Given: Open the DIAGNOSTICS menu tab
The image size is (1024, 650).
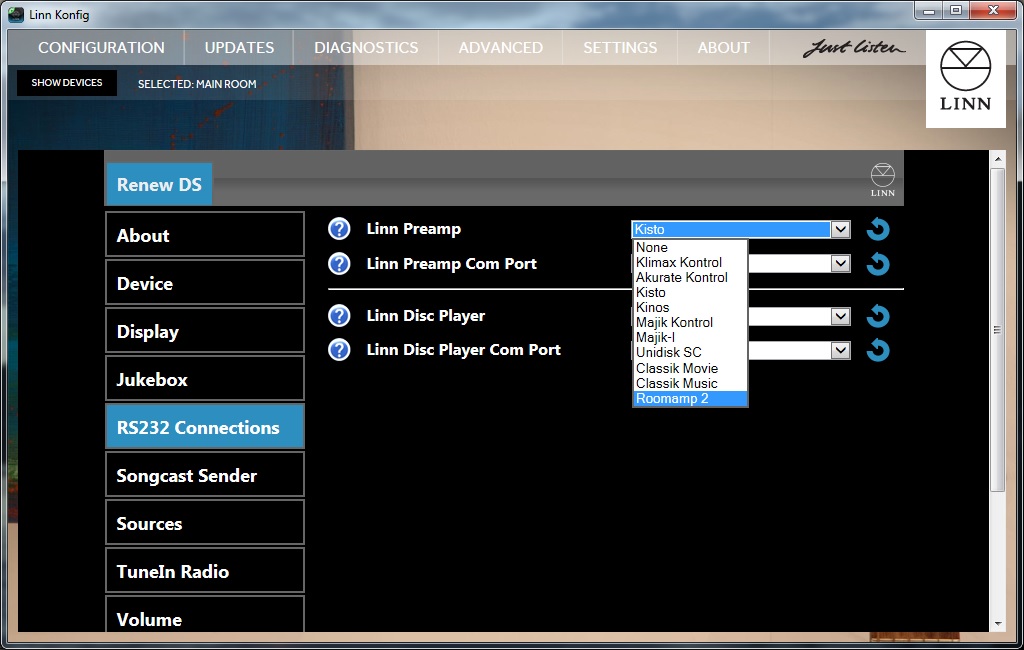Looking at the screenshot, I should 366,48.
